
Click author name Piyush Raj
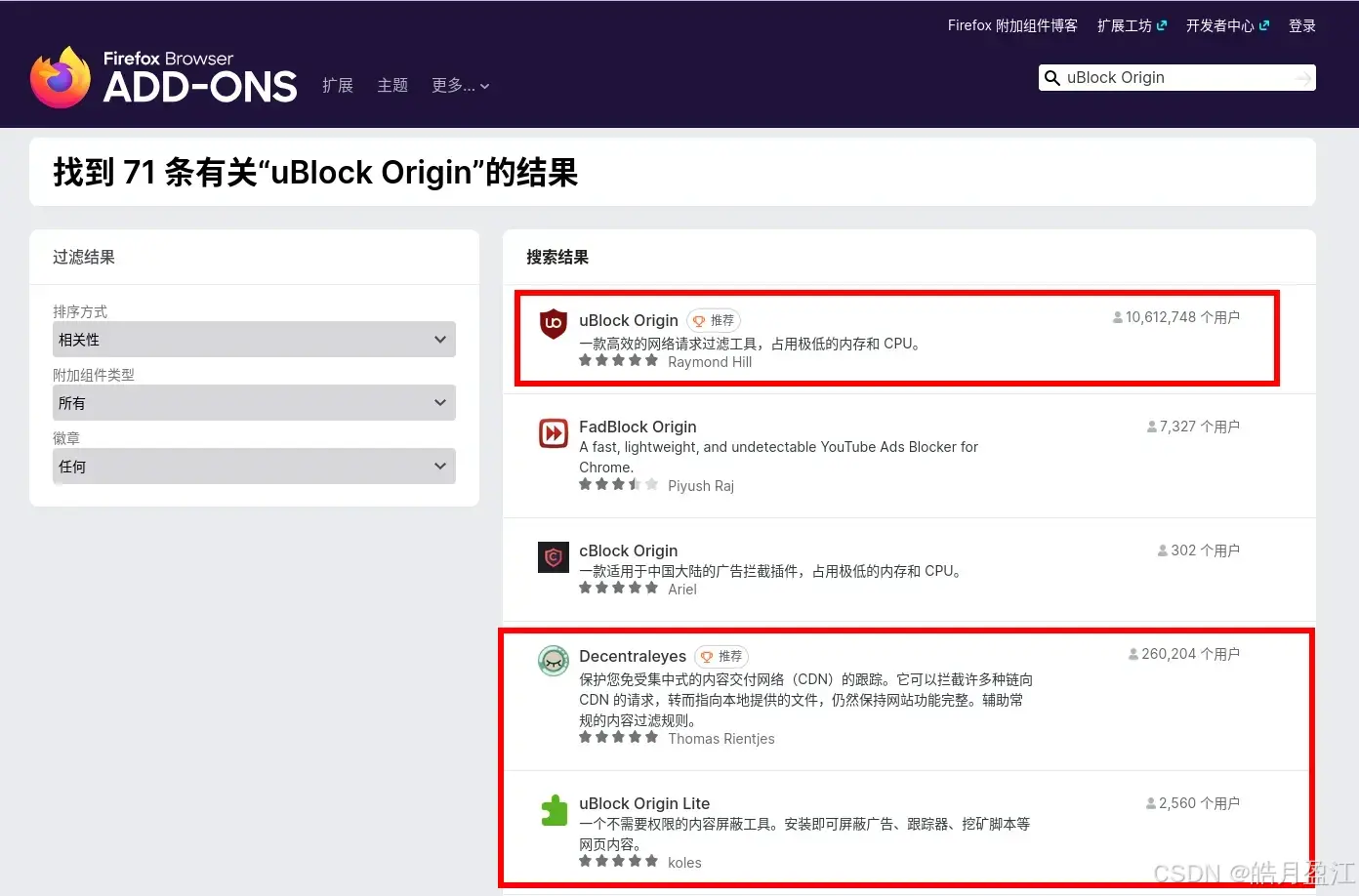[x=701, y=486]
